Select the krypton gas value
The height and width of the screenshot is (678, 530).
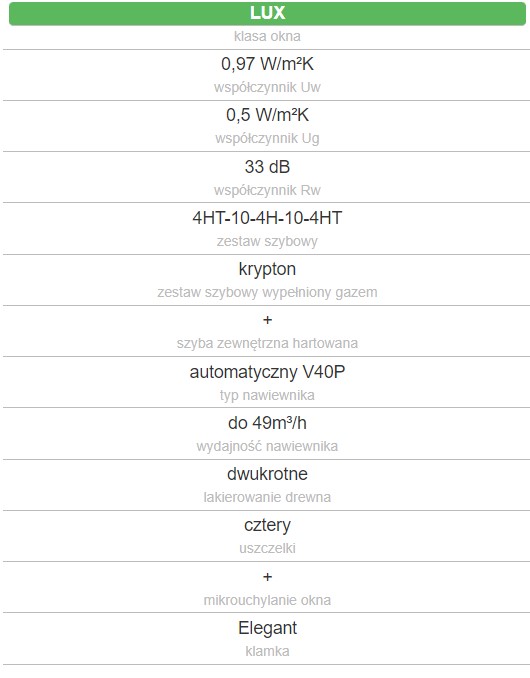[x=267, y=269]
